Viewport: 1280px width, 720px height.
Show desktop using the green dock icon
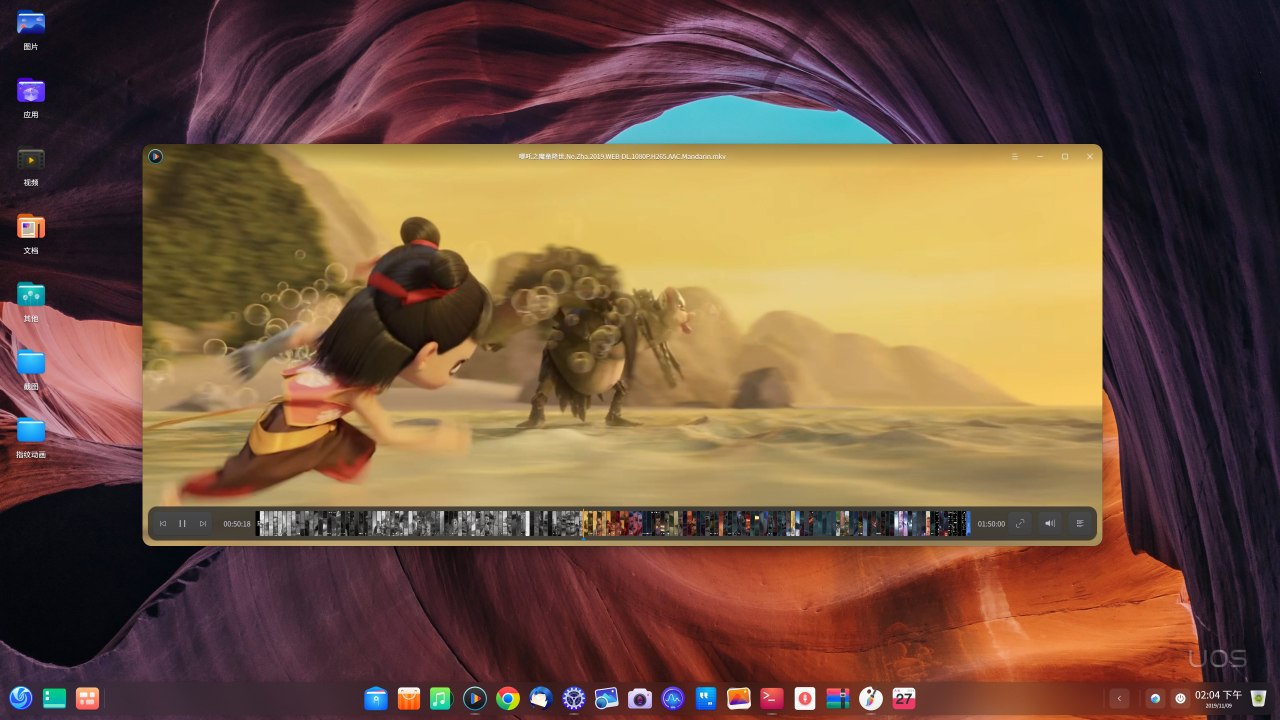click(54, 698)
